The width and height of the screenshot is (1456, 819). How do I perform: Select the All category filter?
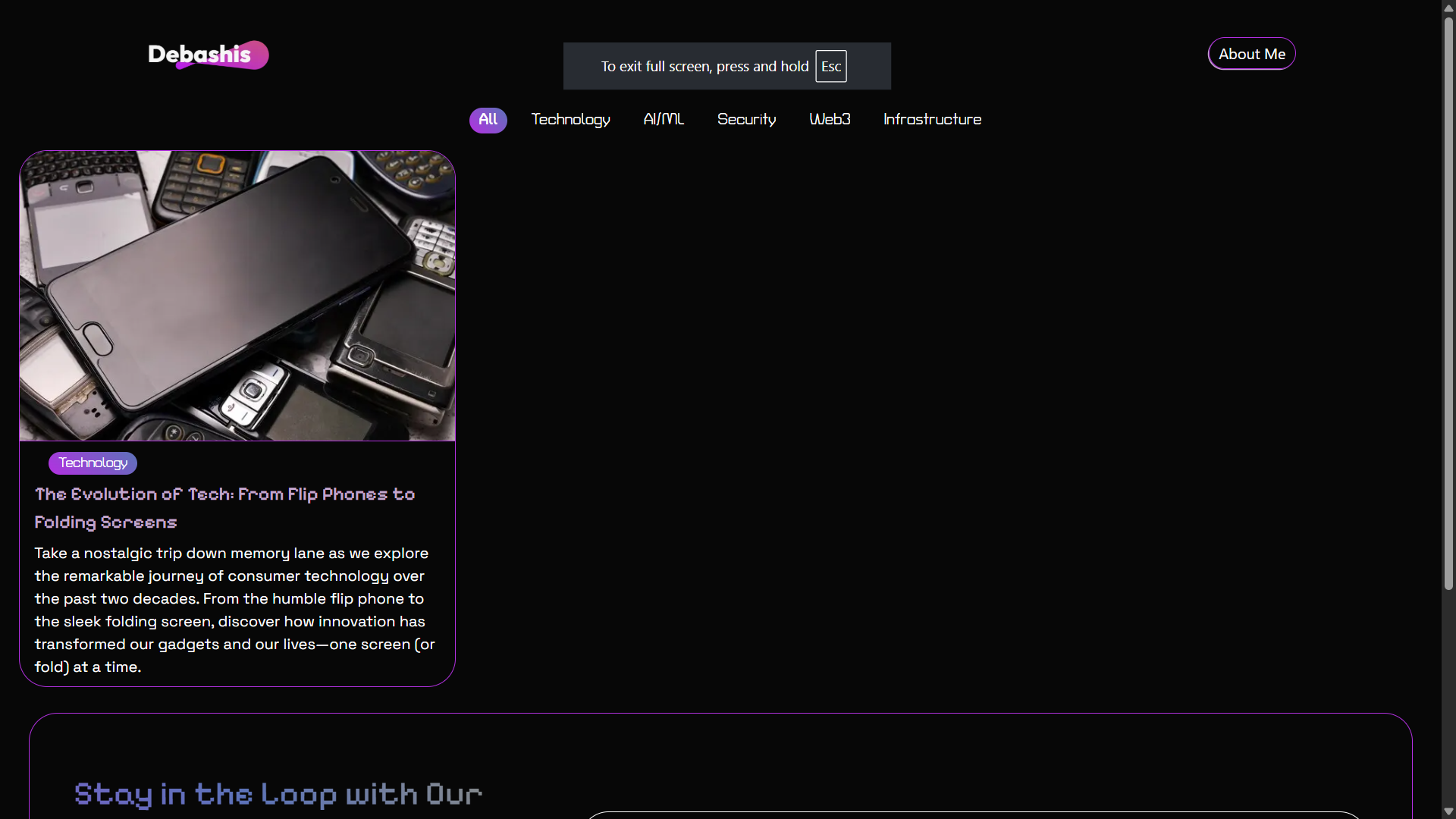(488, 120)
